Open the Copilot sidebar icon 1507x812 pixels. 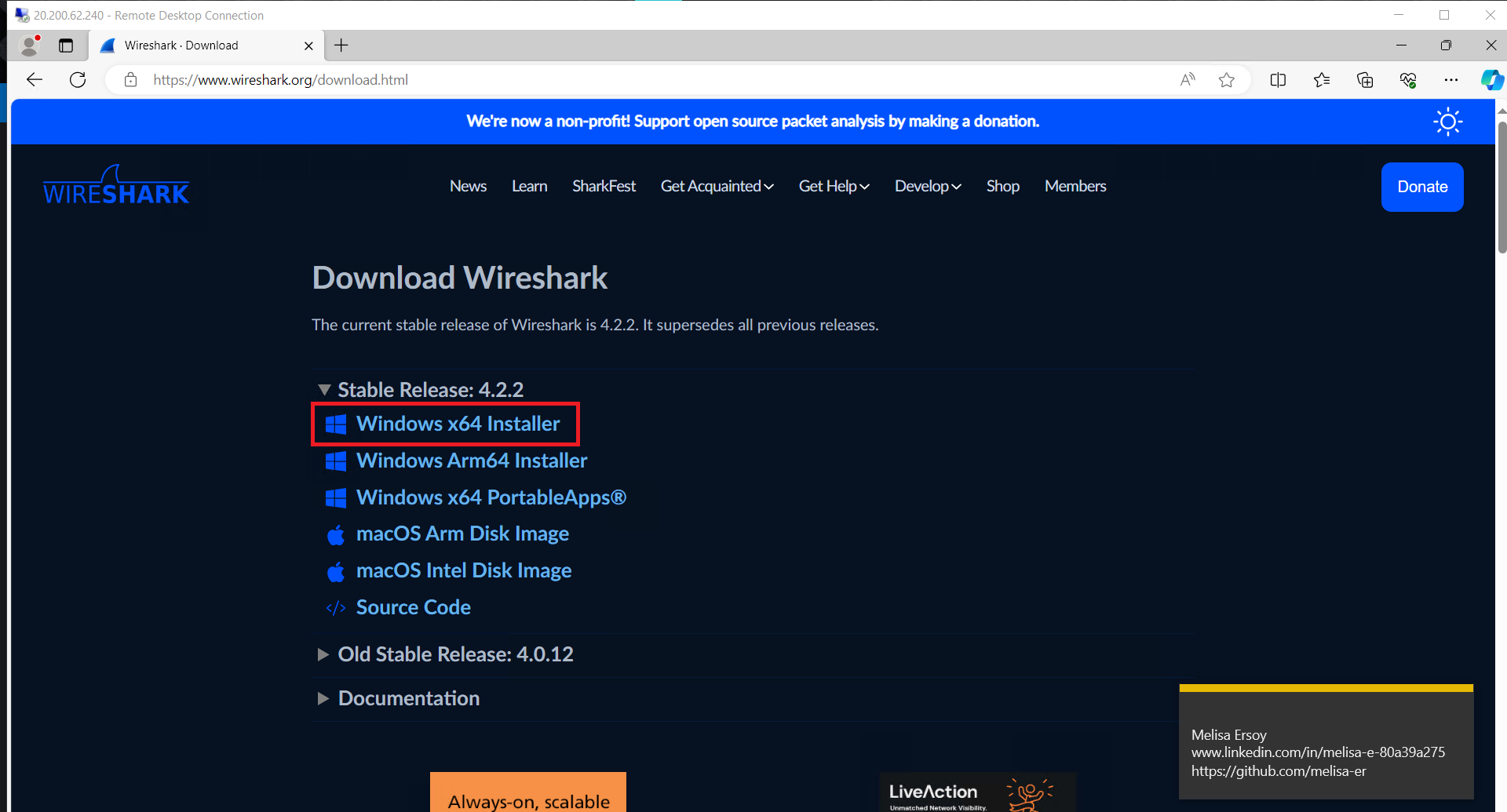[x=1491, y=79]
